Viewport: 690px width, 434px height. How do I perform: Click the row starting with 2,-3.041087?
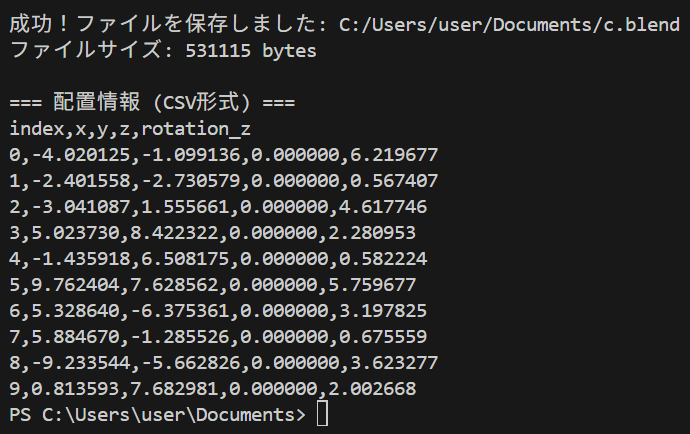tap(218, 207)
